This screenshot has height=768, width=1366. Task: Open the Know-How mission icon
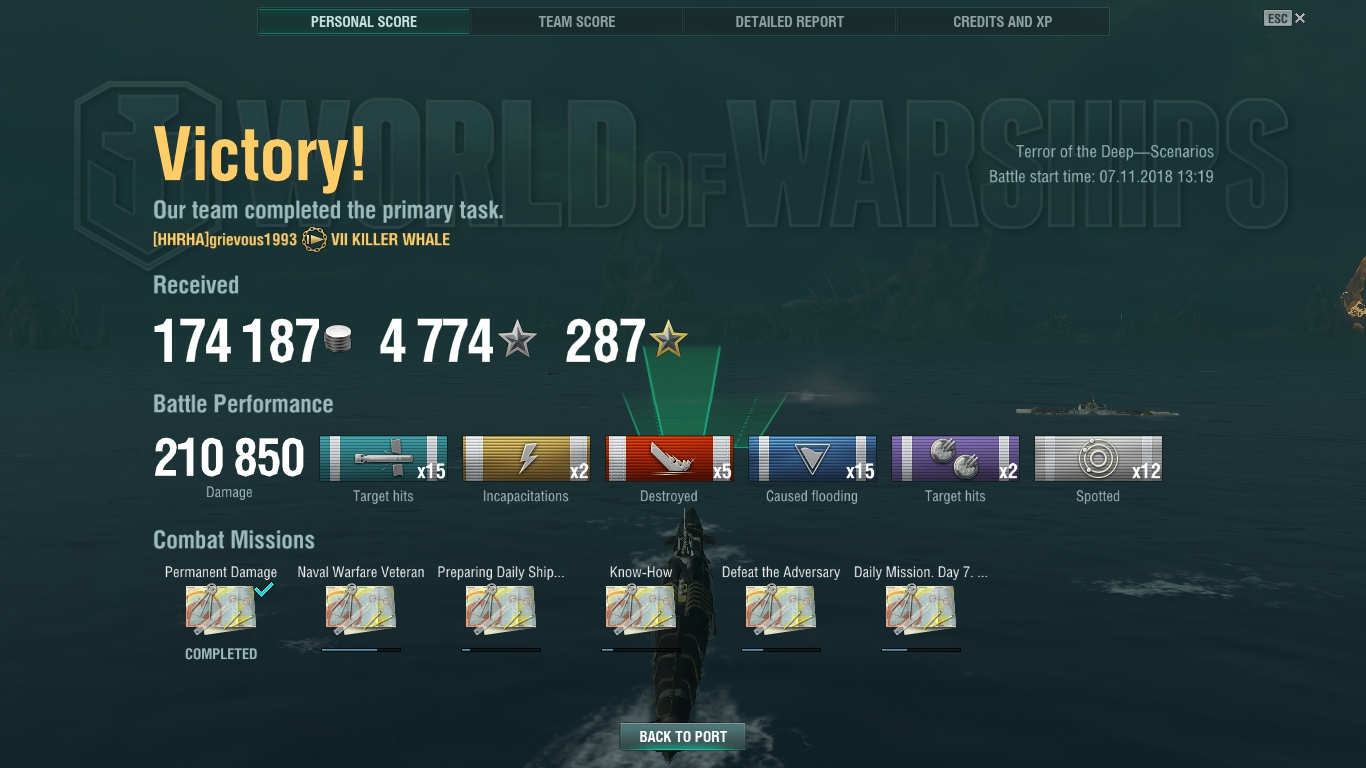pos(641,610)
